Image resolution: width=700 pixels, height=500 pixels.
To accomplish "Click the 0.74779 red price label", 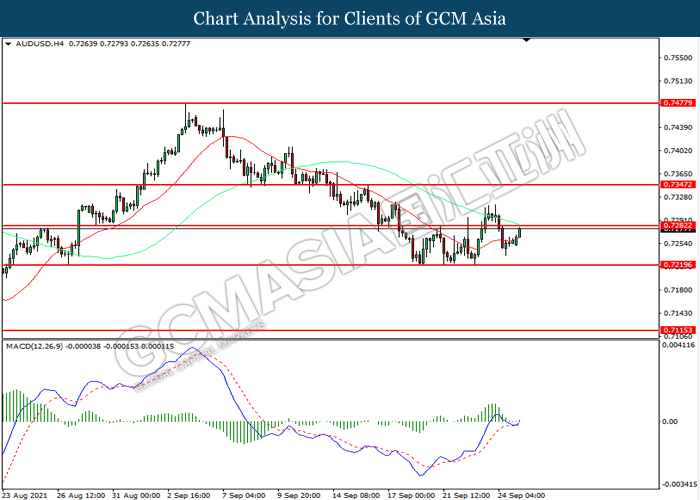I will (x=678, y=103).
